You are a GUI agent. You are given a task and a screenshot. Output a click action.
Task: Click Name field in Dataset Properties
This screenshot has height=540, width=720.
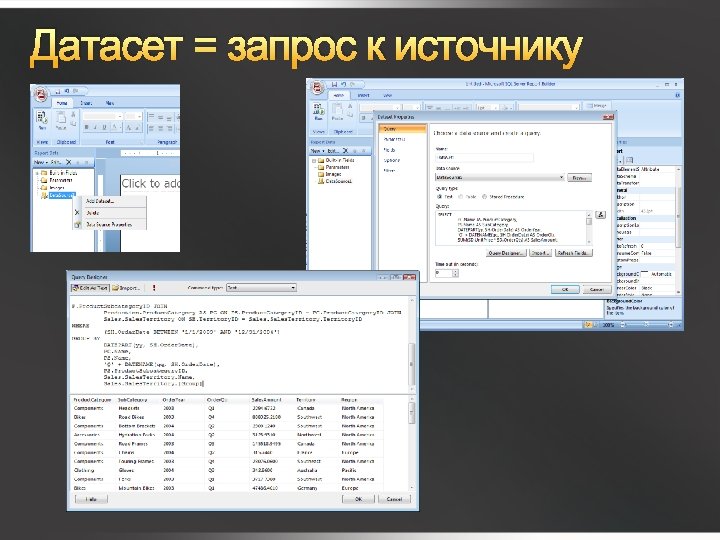pyautogui.click(x=484, y=157)
